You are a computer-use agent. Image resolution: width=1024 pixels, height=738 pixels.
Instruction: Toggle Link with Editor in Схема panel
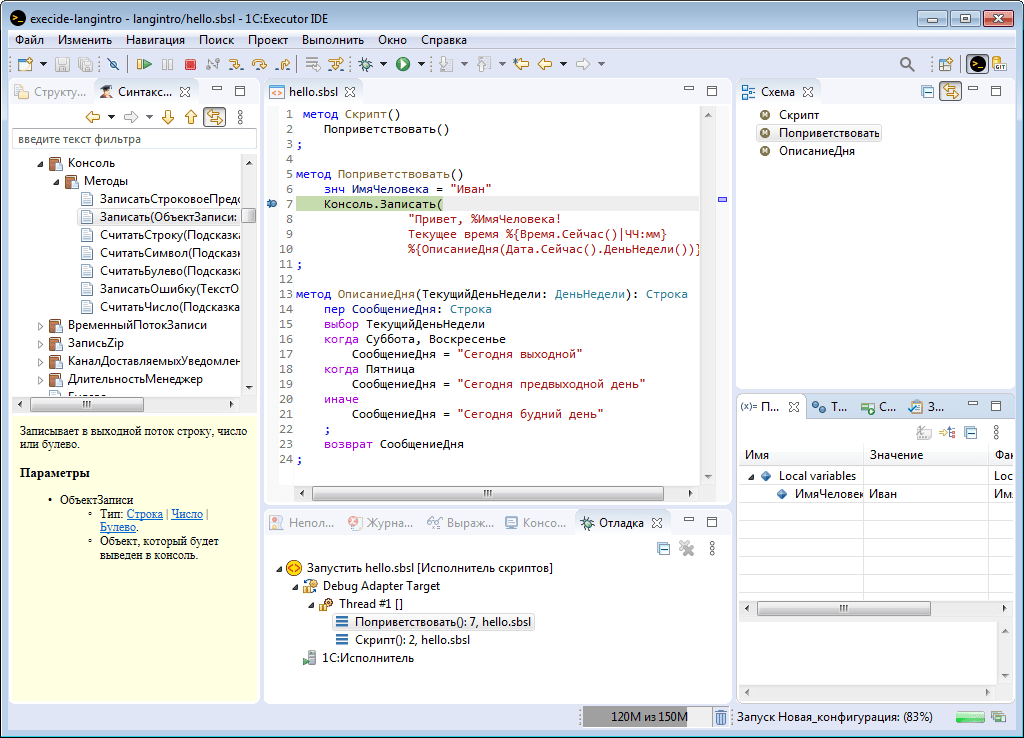tap(950, 92)
